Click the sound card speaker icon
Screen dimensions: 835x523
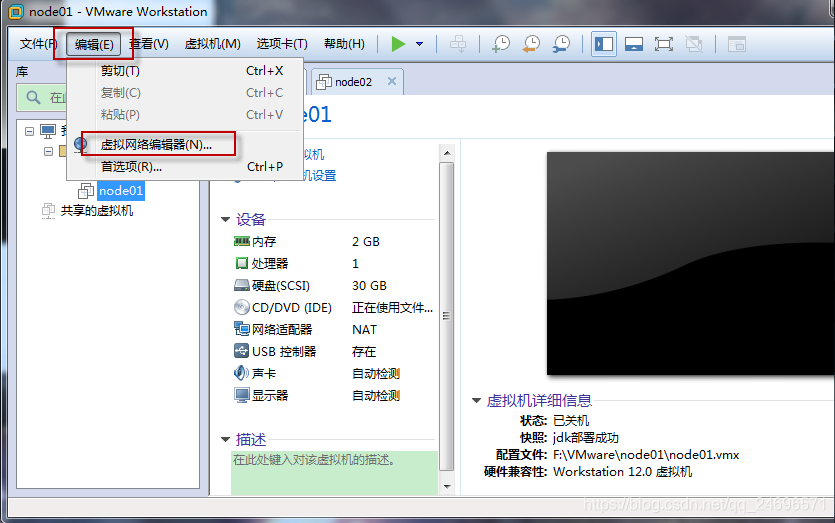(241, 373)
